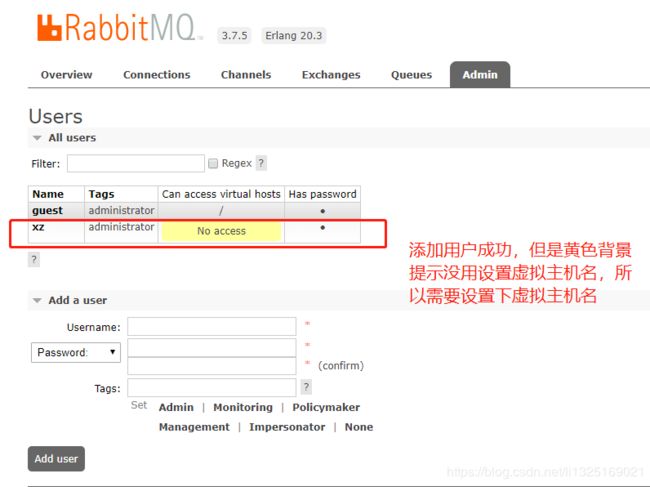
Task: Click the 3.7.5 version badge
Action: point(234,36)
